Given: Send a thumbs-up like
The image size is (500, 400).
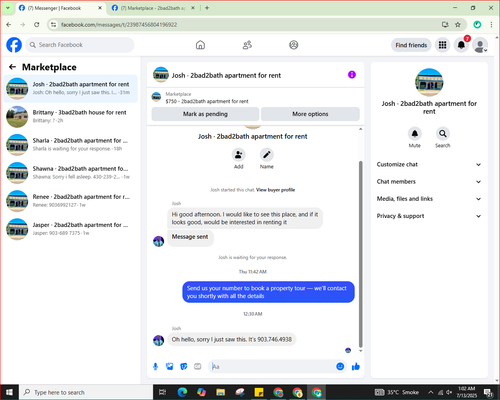Looking at the screenshot, I should 356,367.
